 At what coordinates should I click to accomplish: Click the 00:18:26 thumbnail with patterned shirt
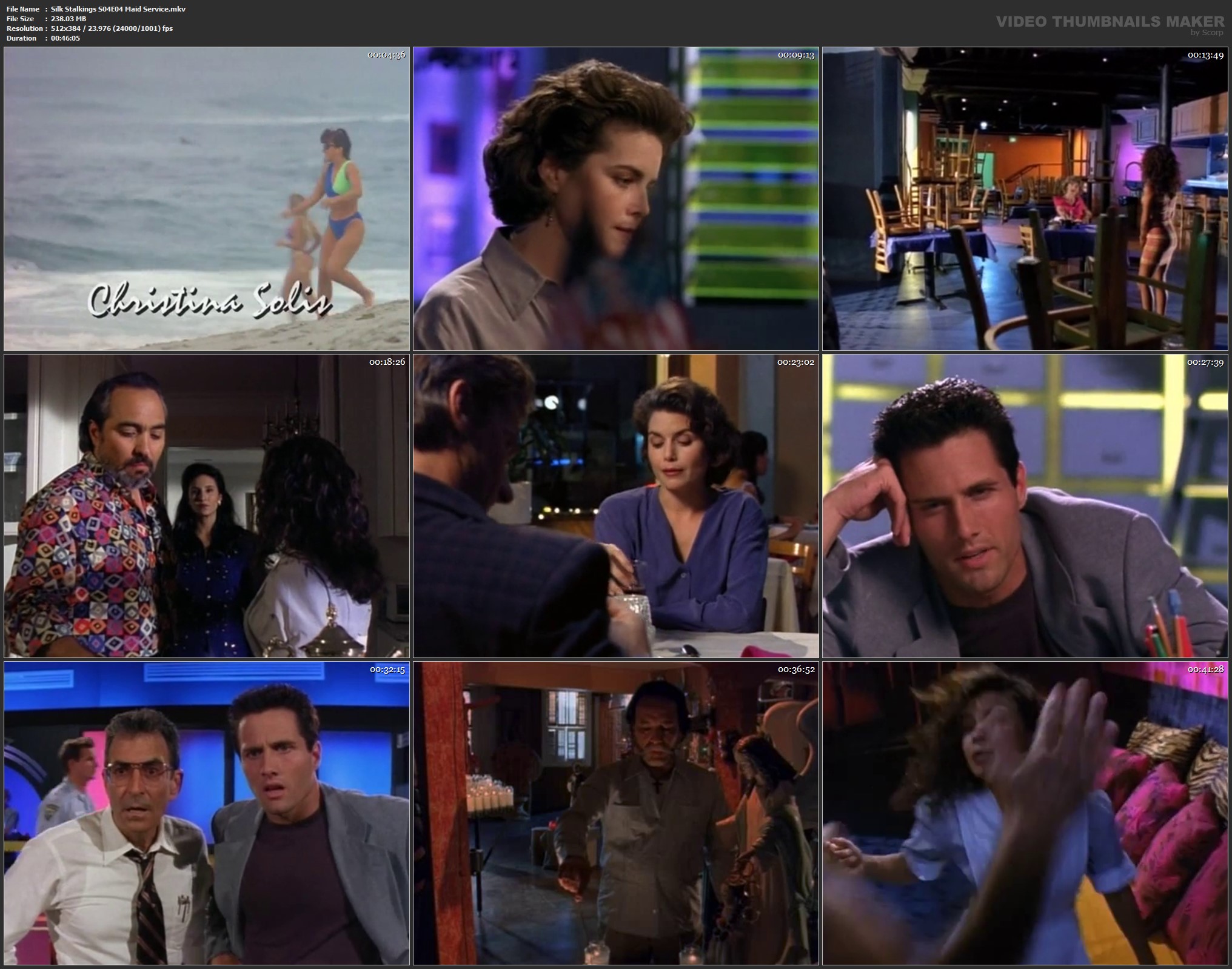tap(206, 506)
